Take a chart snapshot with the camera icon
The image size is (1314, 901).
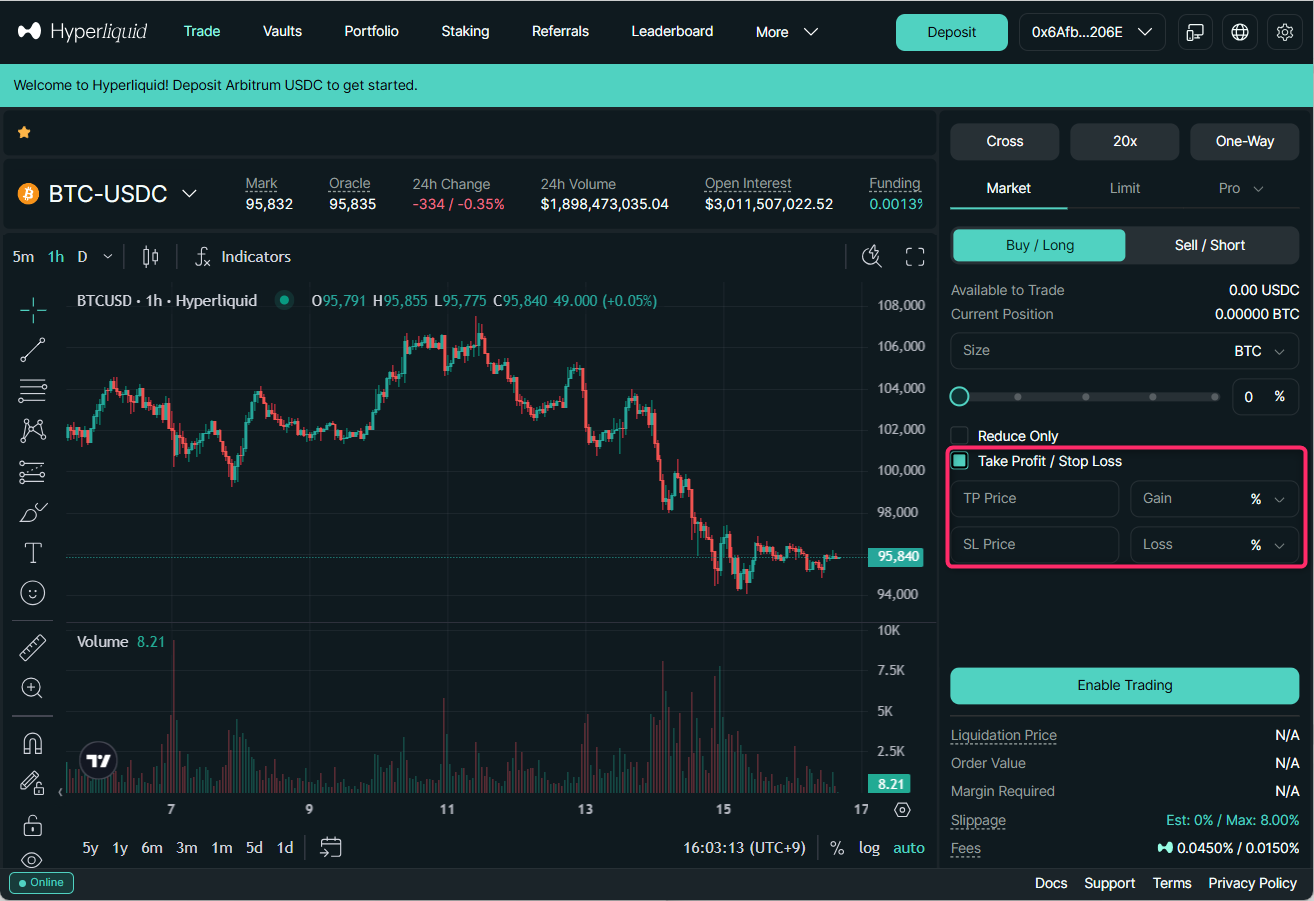871,256
